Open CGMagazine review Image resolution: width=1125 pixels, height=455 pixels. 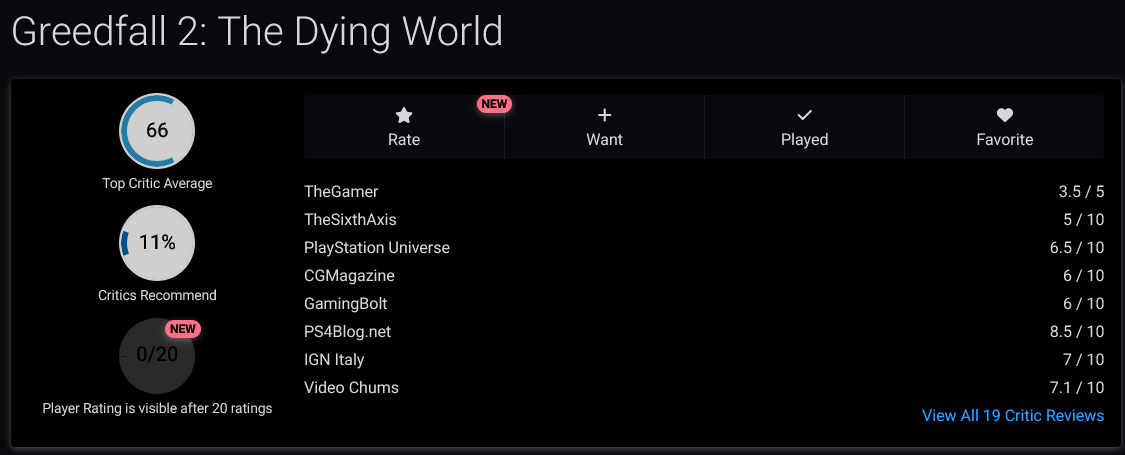(x=349, y=276)
